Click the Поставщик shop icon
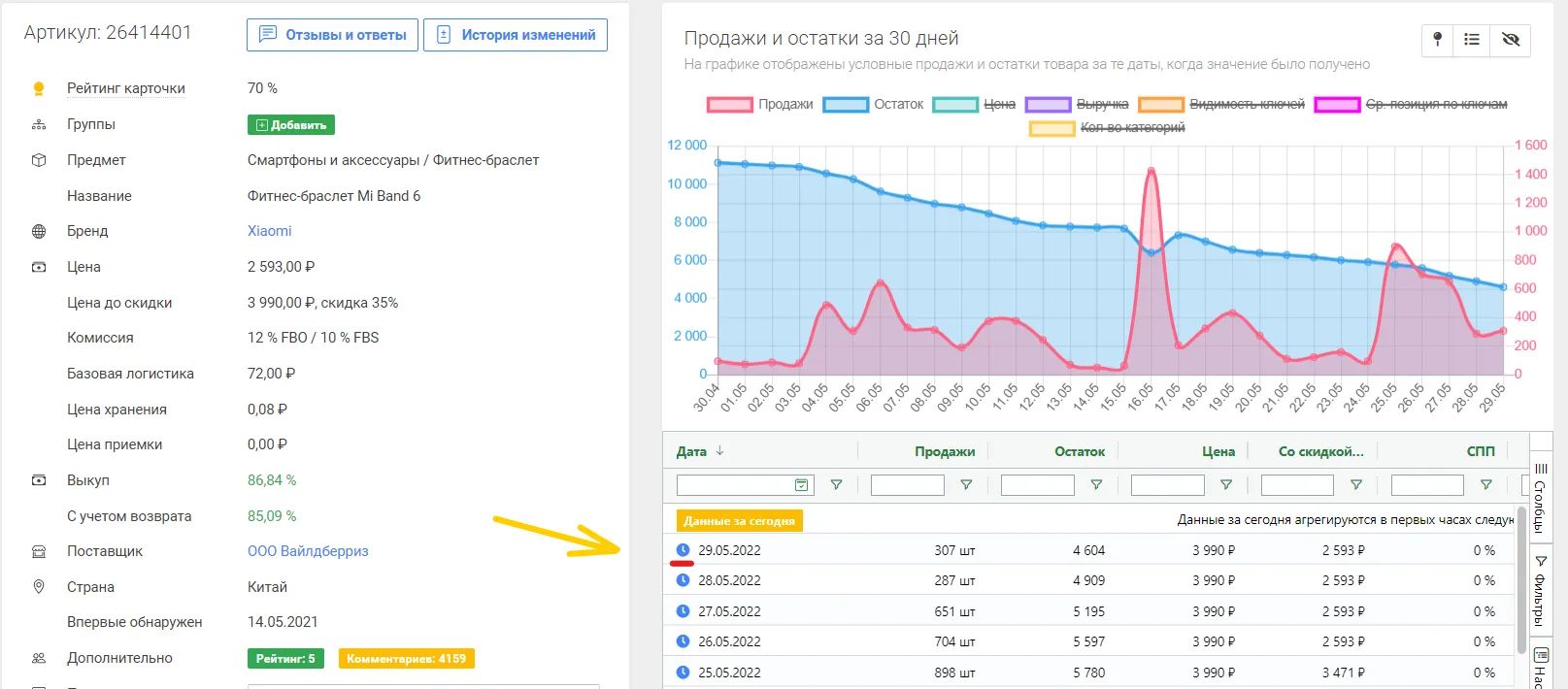Viewport: 1568px width, 689px height. pos(39,551)
